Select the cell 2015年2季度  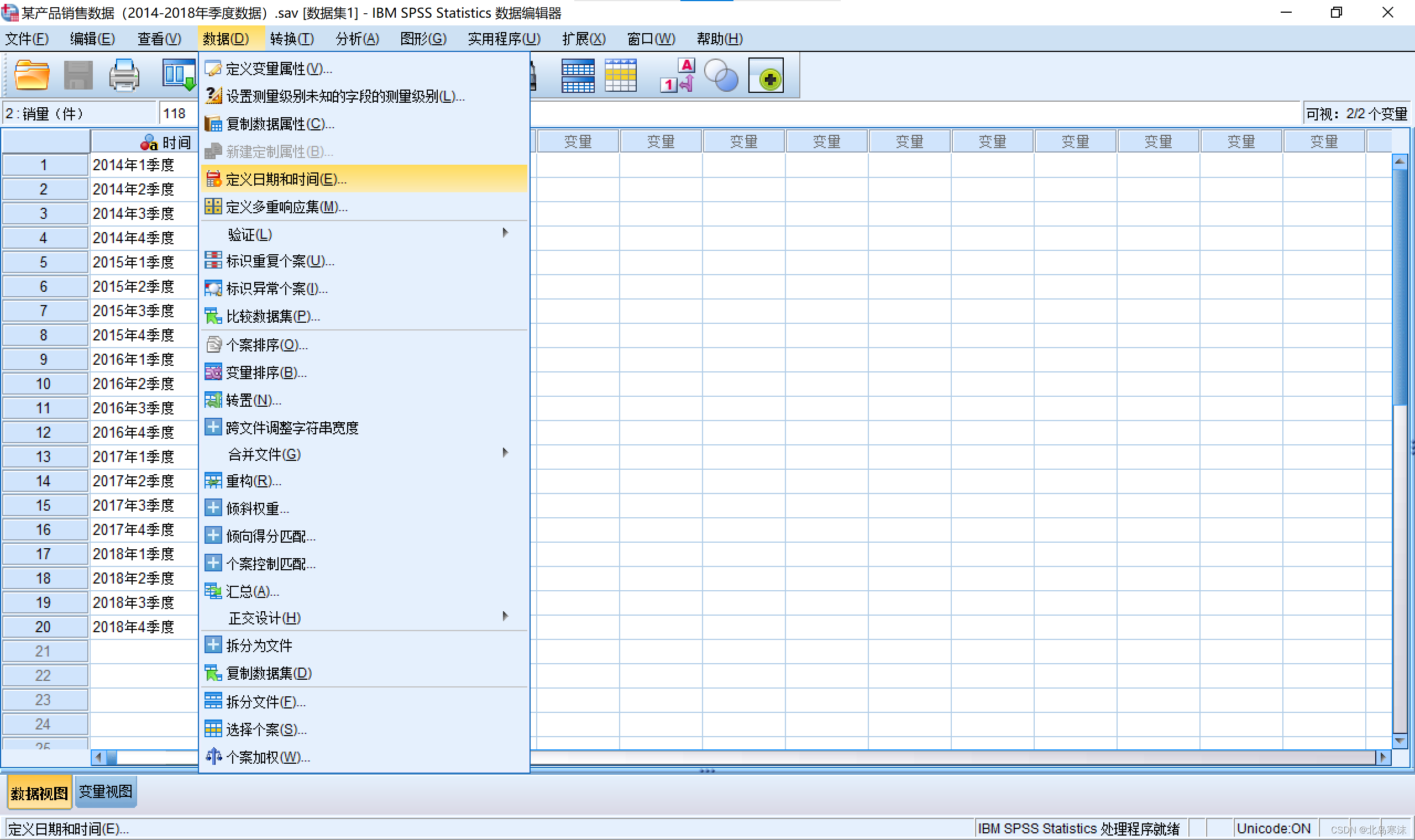[x=144, y=286]
